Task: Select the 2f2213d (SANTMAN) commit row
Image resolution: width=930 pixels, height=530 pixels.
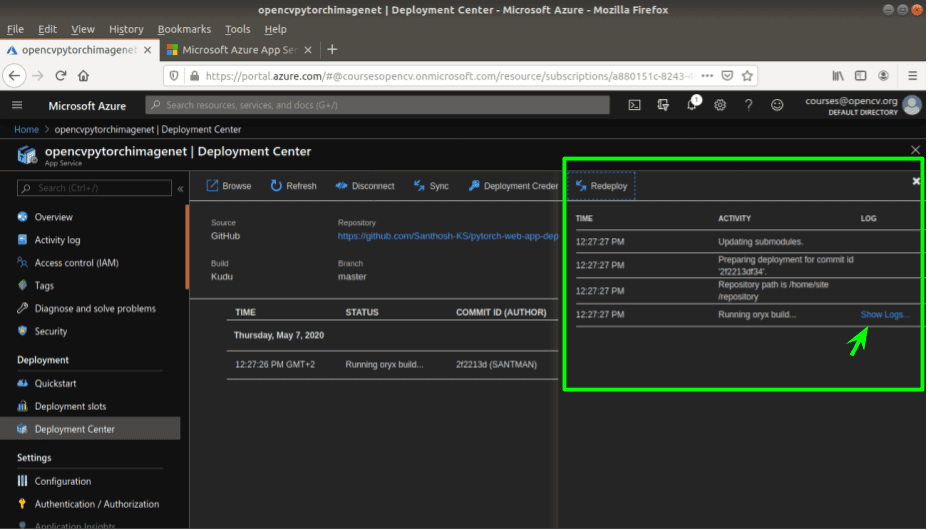Action: tap(392, 365)
